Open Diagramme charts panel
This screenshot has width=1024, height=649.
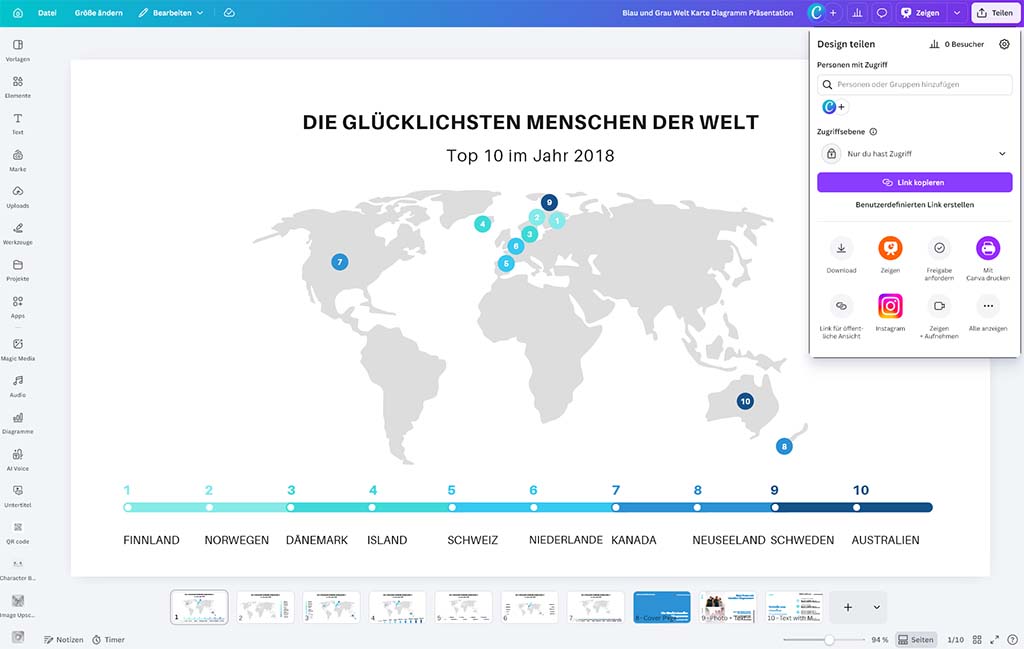coord(18,422)
